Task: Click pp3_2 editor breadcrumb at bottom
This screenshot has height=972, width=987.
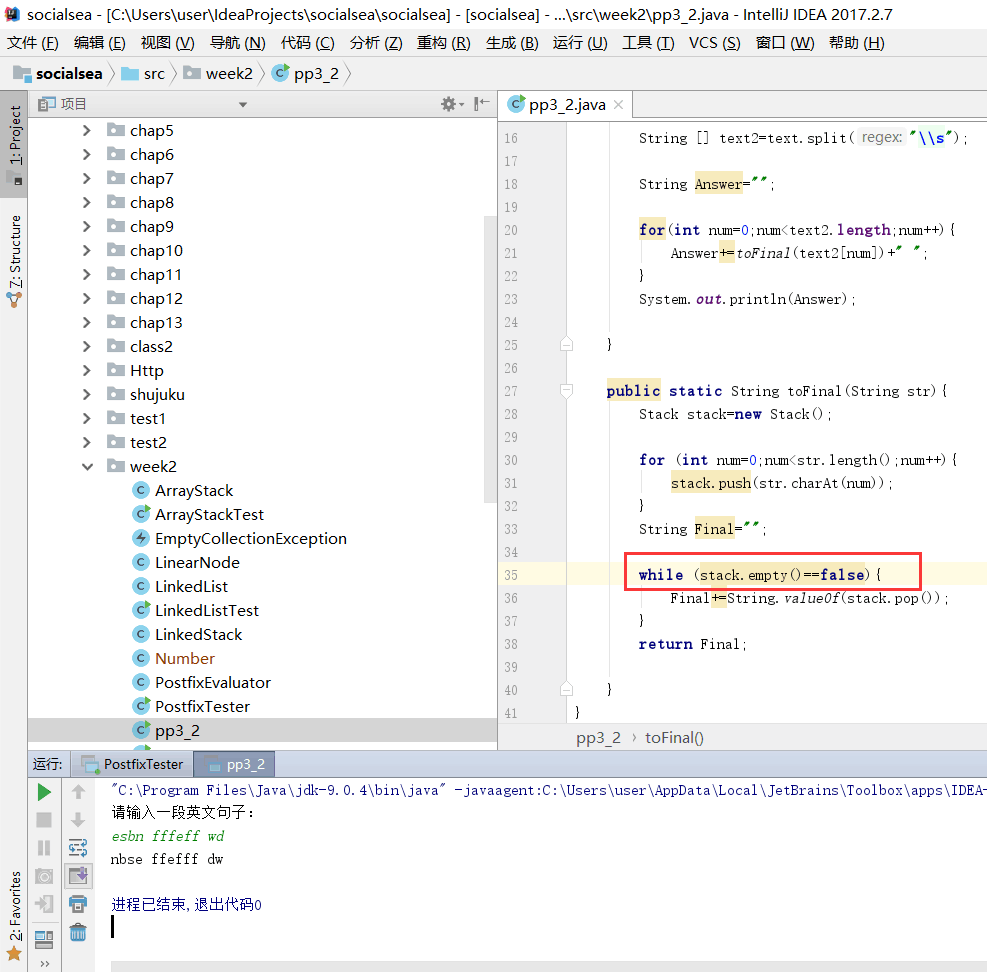Action: click(x=598, y=737)
